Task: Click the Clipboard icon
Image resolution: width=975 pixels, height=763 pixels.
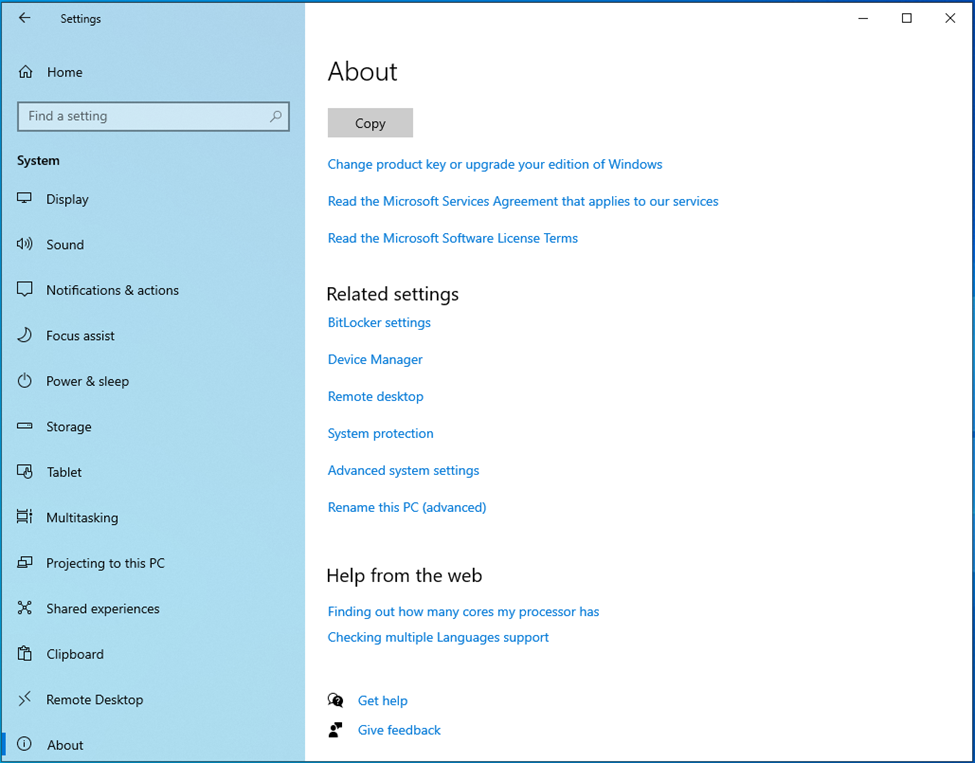Action: (24, 654)
